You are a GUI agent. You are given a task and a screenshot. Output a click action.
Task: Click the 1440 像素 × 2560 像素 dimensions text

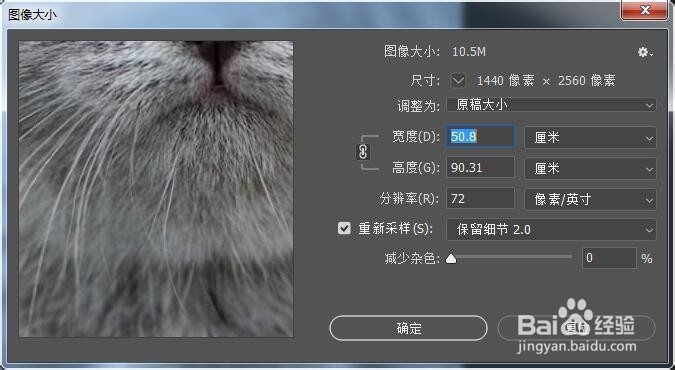click(546, 81)
